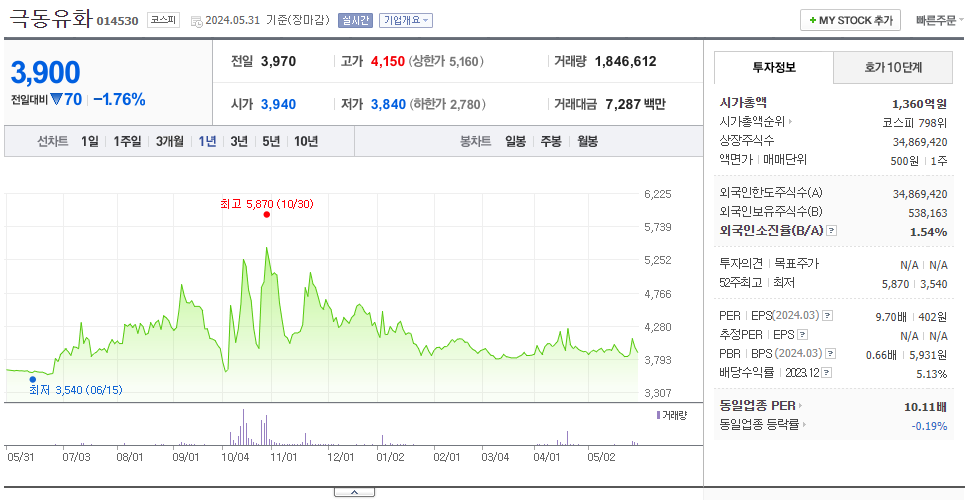
Task: Expand the 빠른주문 dropdown
Action: click(x=940, y=20)
